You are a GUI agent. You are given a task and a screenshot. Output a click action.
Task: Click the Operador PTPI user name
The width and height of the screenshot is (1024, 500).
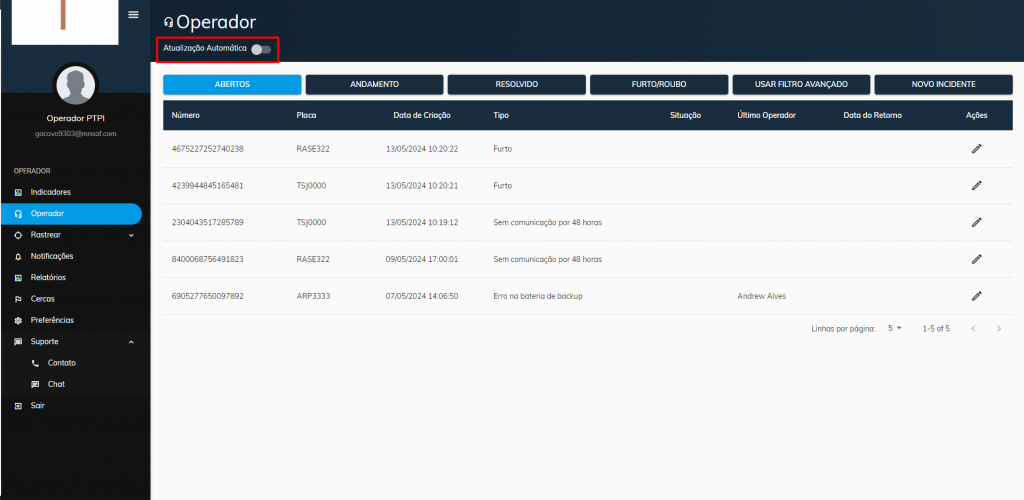tap(76, 119)
